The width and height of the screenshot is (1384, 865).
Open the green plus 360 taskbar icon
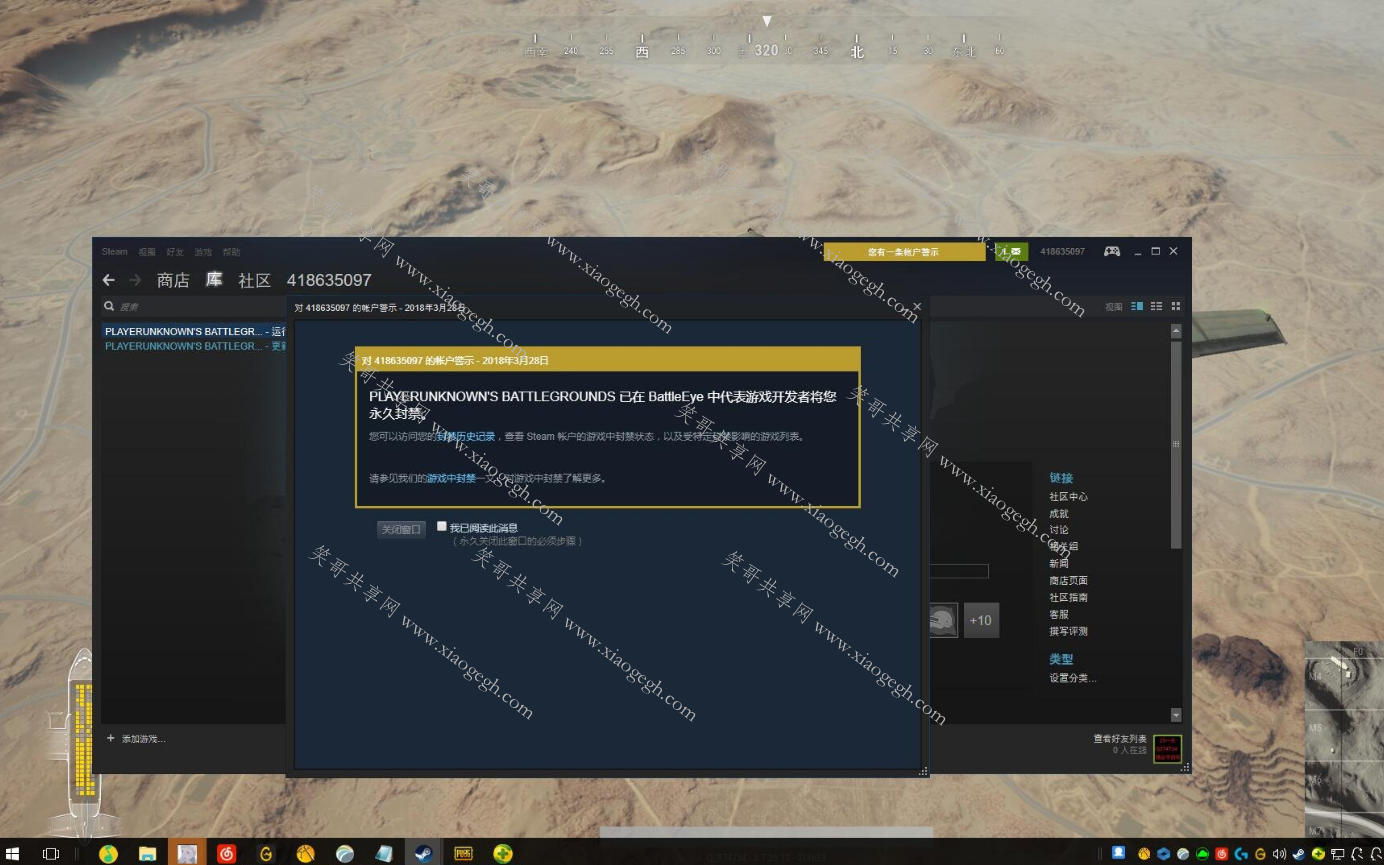502,853
